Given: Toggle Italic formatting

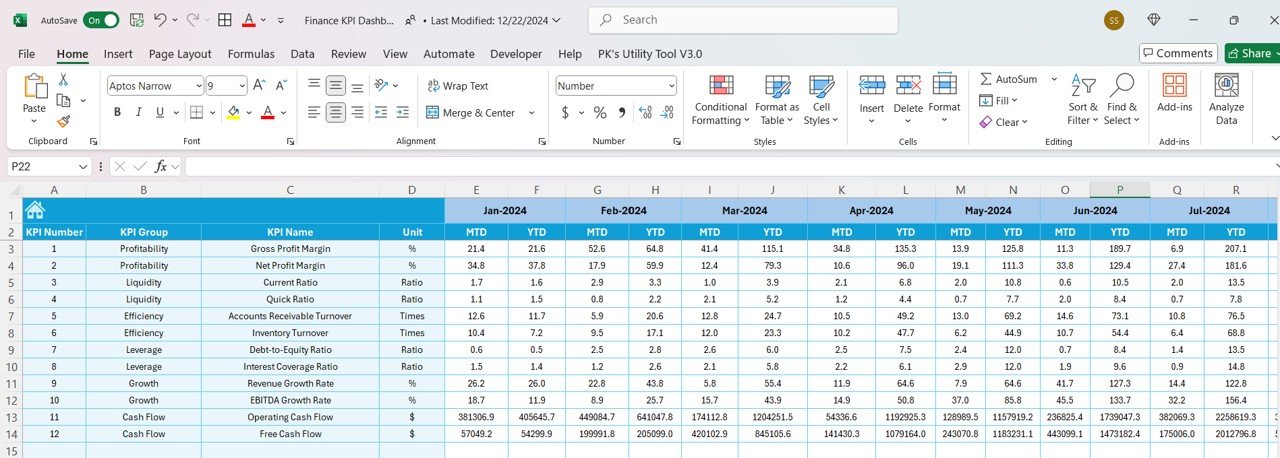Looking at the screenshot, I should click(x=141, y=113).
